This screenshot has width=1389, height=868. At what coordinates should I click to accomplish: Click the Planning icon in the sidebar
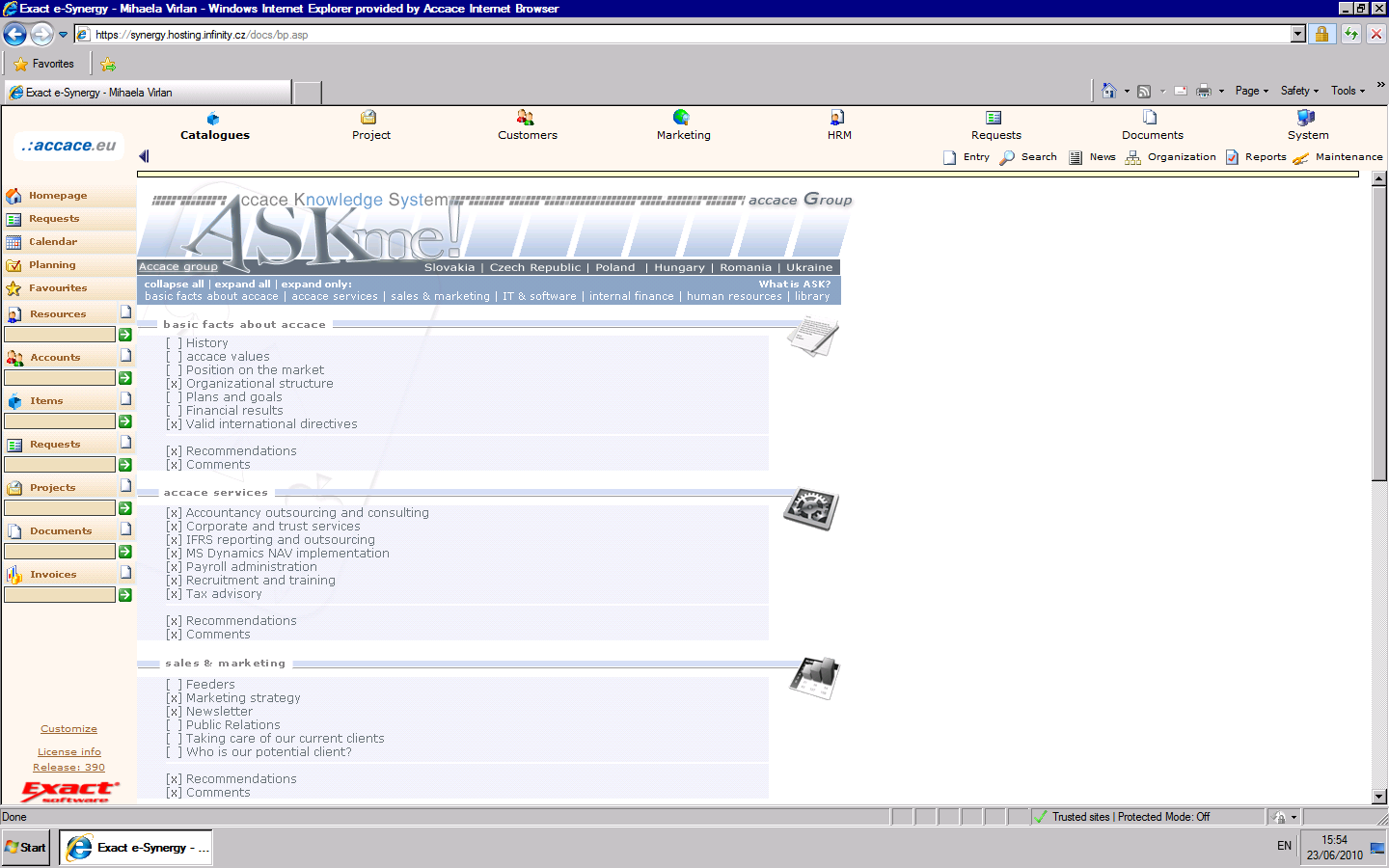[x=14, y=265]
